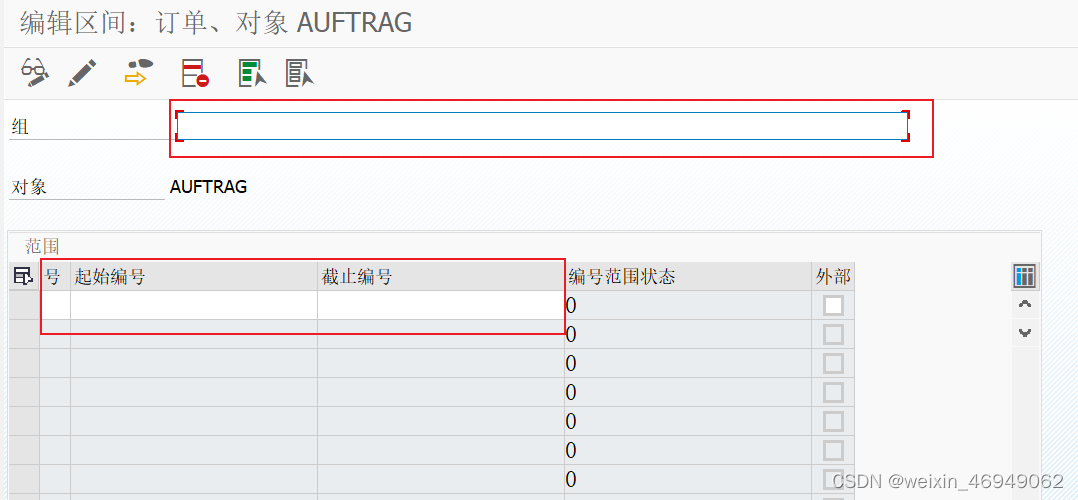Click the title 编辑区间：订单、对象 AUFTRAG

click(216, 23)
